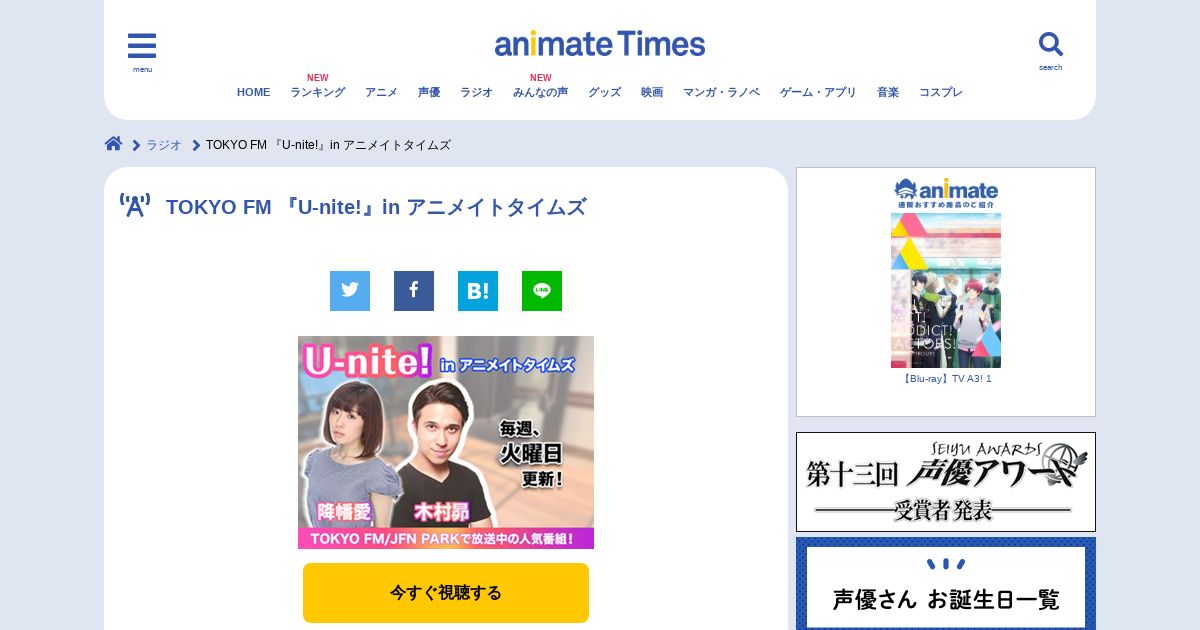This screenshot has width=1200, height=630.
Task: Go to マンガ・ラノベ section
Action: tap(721, 92)
